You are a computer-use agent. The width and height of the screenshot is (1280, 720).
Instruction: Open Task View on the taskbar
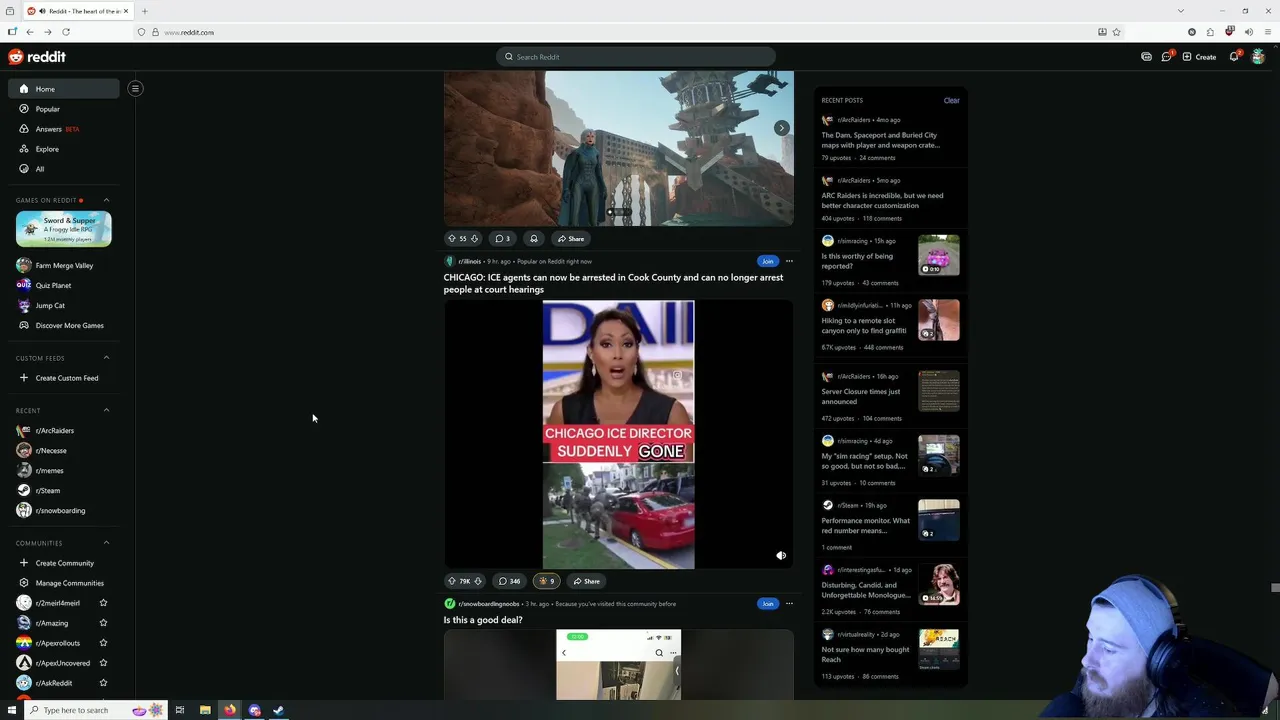tap(180, 710)
